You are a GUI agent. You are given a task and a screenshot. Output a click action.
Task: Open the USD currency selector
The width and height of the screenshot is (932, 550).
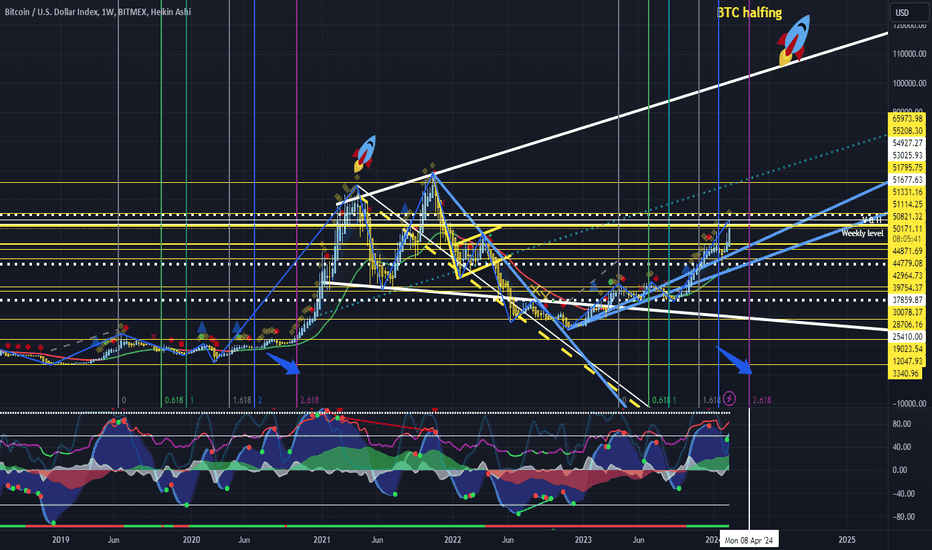(x=908, y=12)
